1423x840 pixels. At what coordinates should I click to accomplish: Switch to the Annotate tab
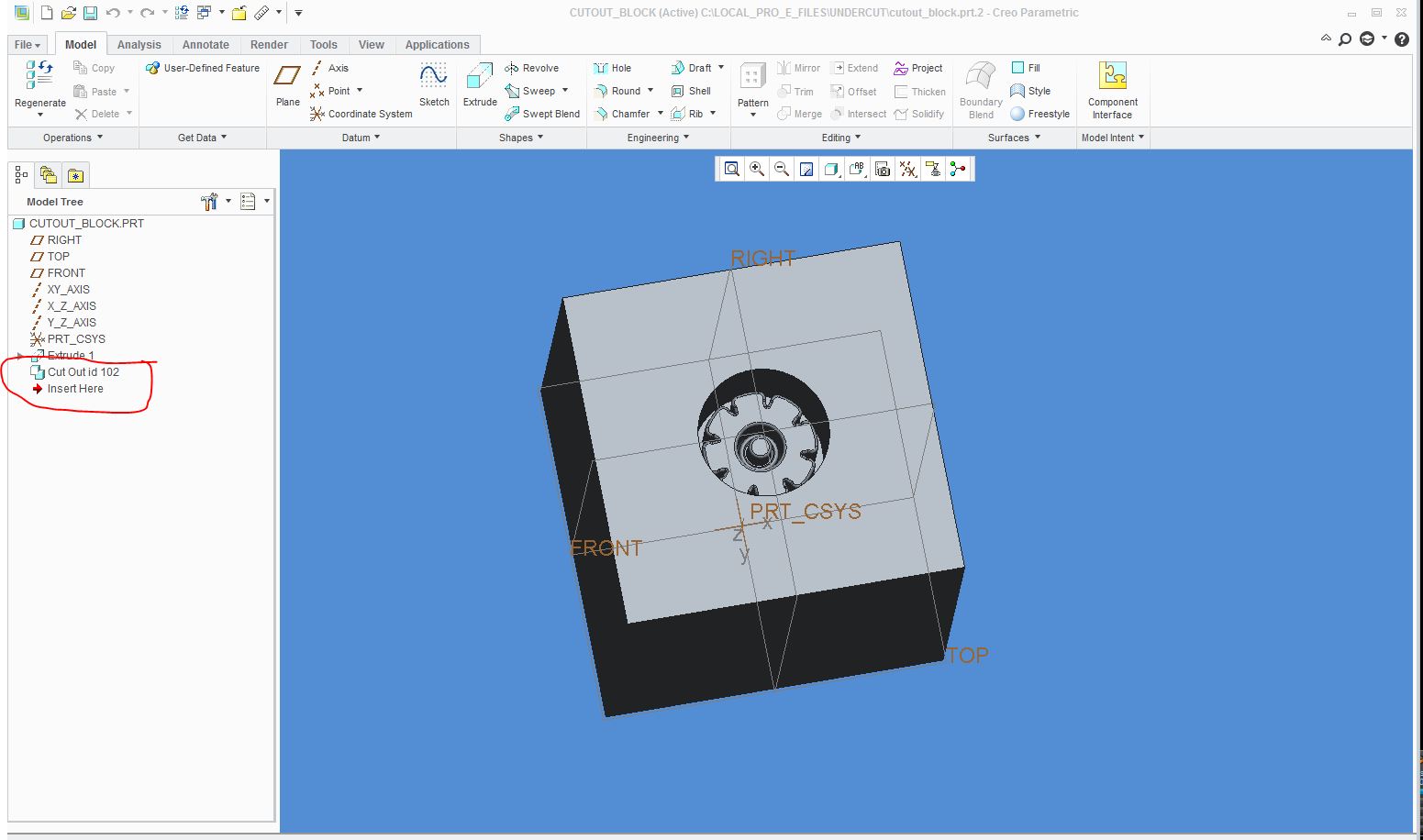[x=206, y=44]
